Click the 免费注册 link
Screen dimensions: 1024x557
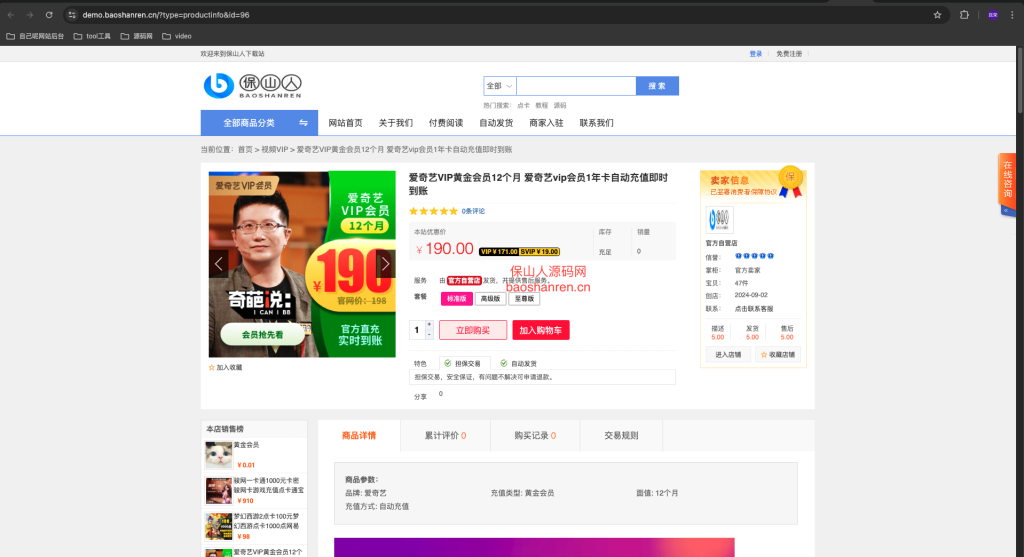pyautogui.click(x=789, y=54)
